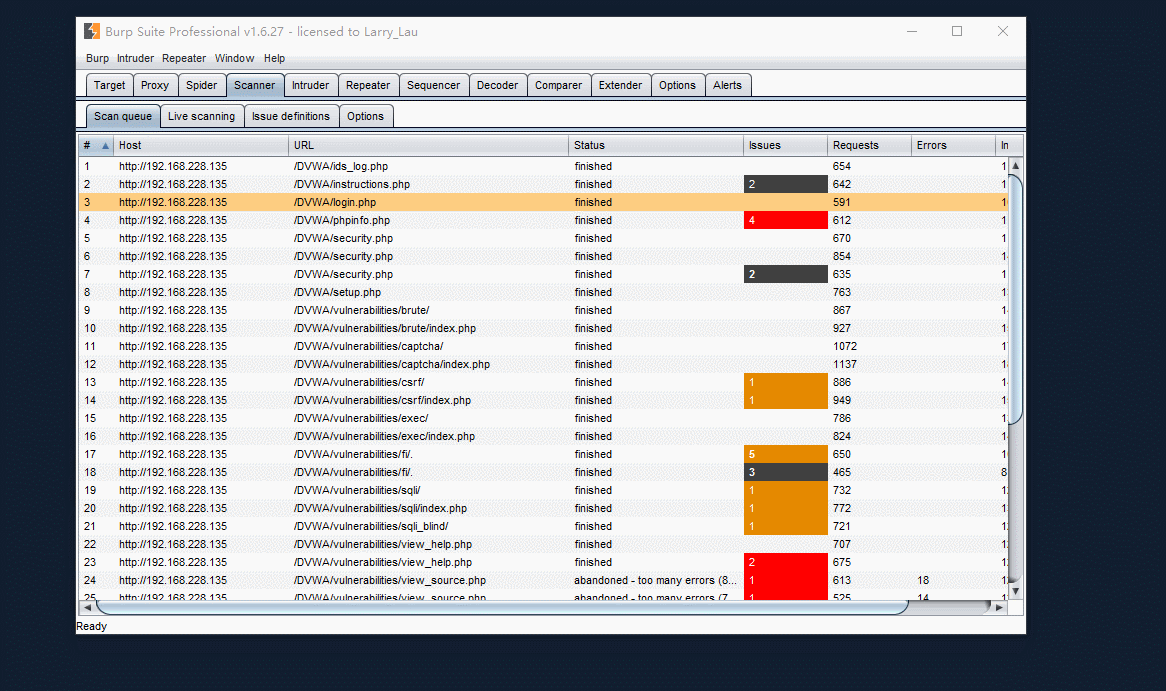
Task: Select the /DVWA/vulnerabilities/sqli/index.php row
Action: 544,509
